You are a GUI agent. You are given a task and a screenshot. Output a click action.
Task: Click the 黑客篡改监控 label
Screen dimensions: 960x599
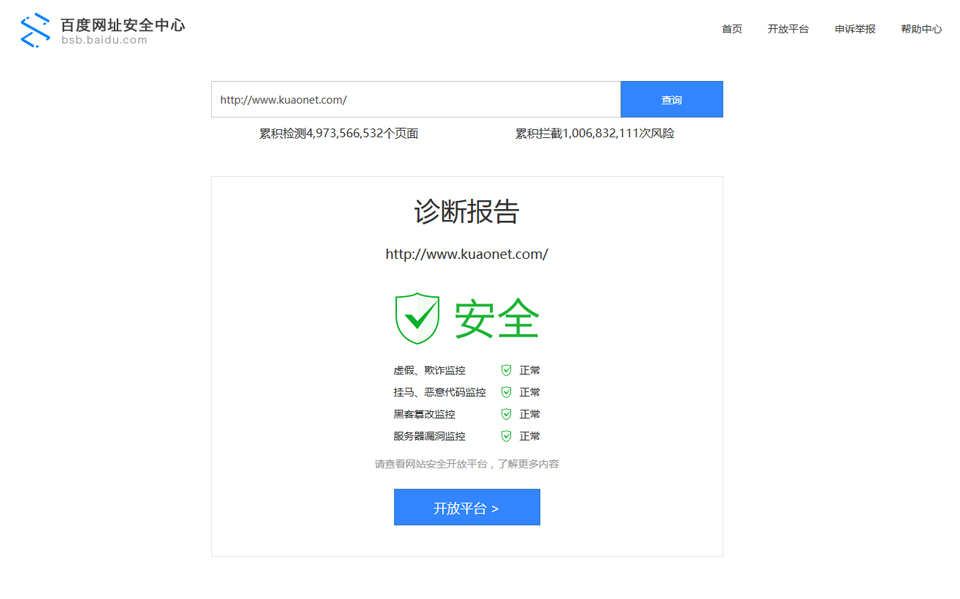click(424, 414)
